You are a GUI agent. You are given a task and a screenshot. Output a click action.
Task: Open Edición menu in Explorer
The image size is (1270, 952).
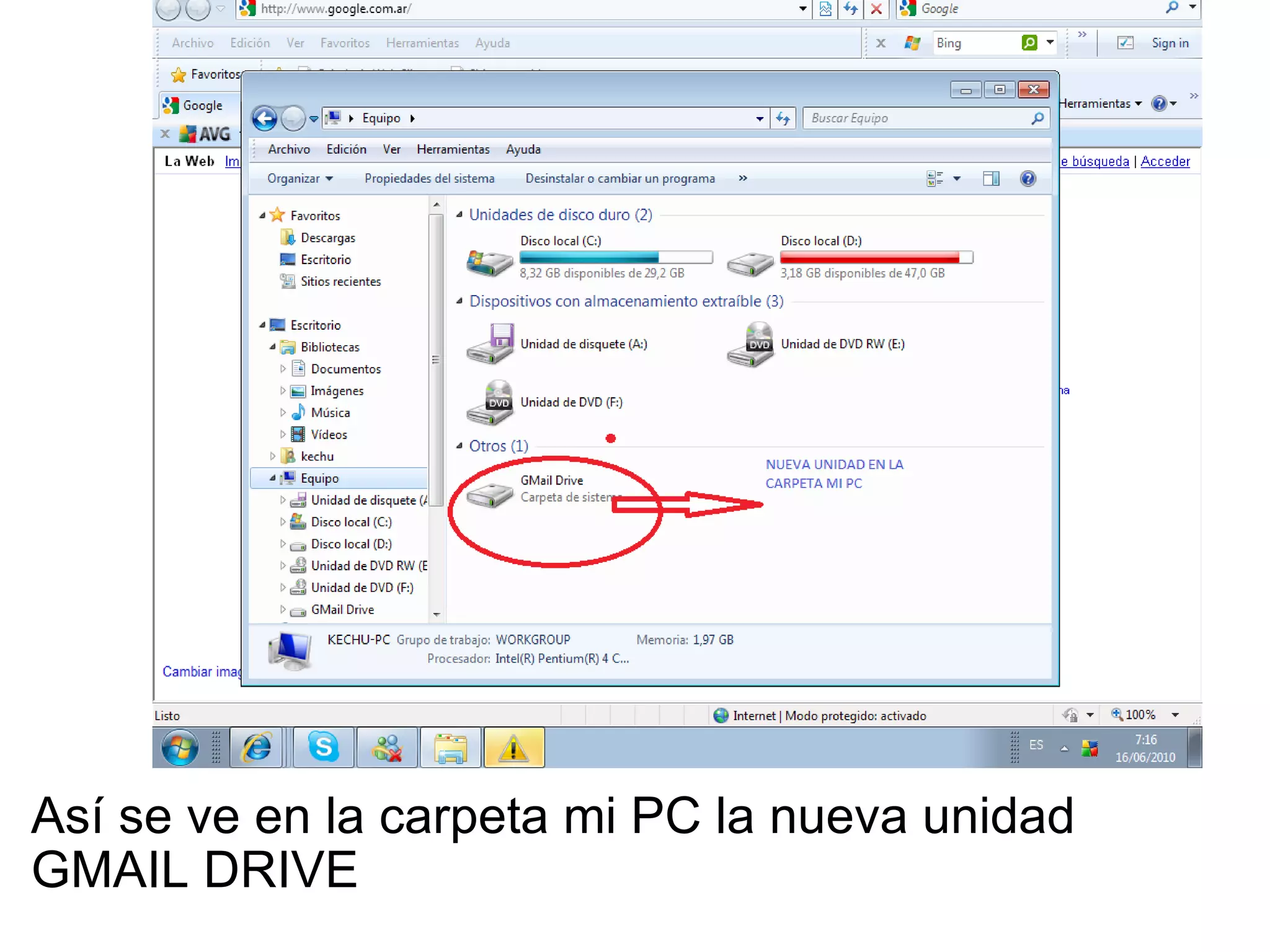tap(347, 149)
